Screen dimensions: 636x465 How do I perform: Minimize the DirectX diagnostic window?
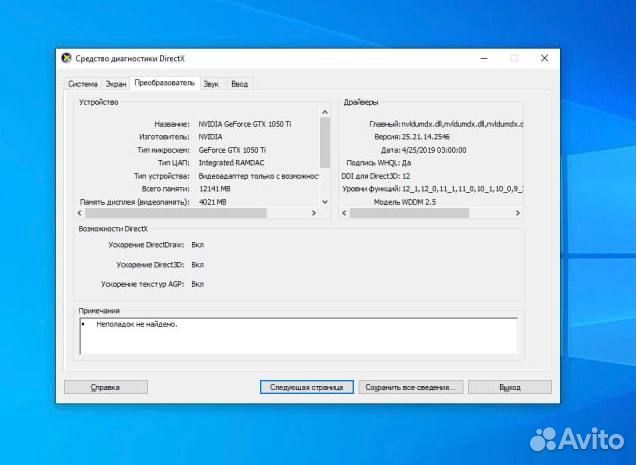click(484, 58)
